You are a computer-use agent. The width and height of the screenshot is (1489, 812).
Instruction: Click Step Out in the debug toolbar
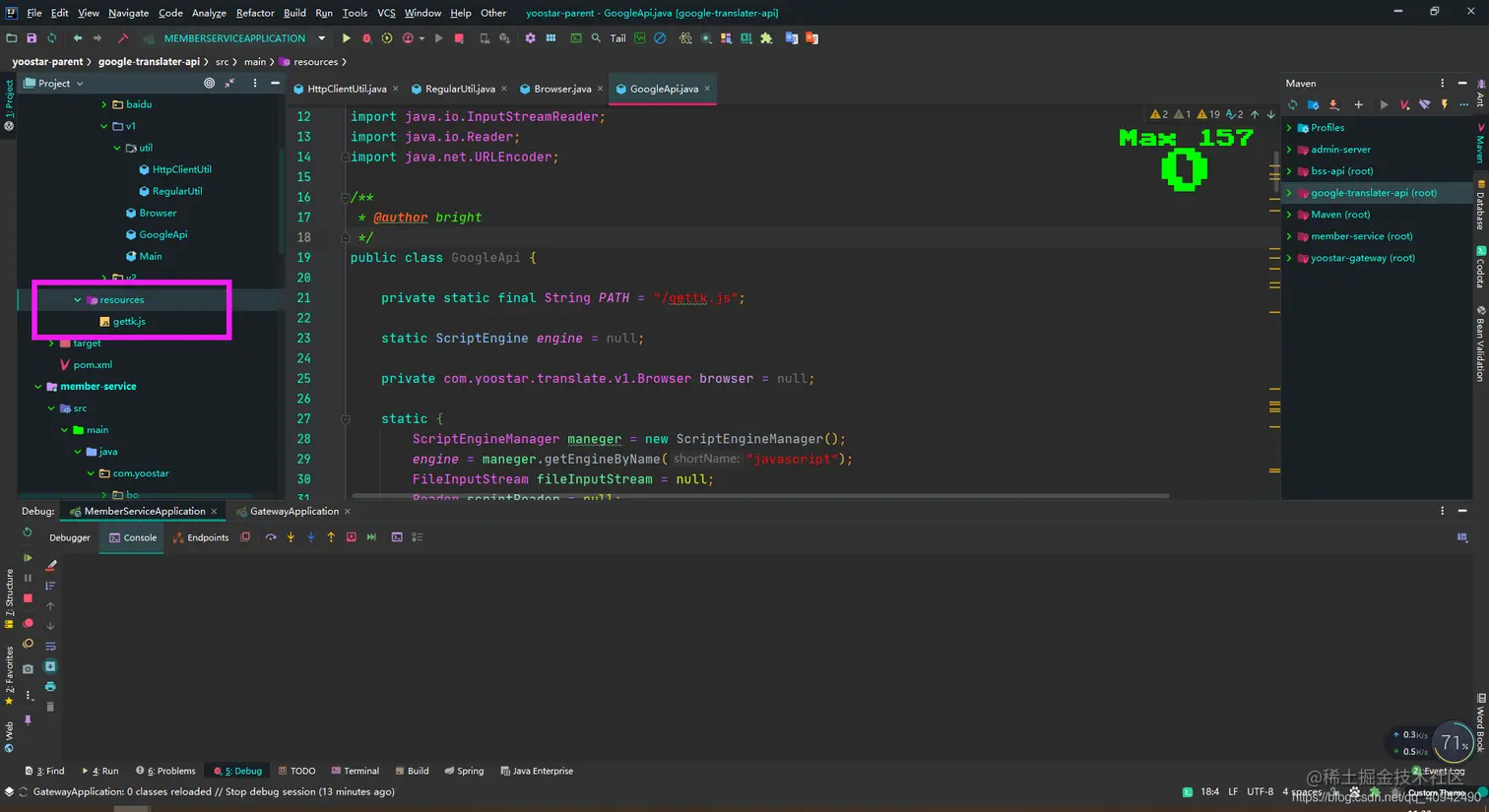click(x=331, y=537)
